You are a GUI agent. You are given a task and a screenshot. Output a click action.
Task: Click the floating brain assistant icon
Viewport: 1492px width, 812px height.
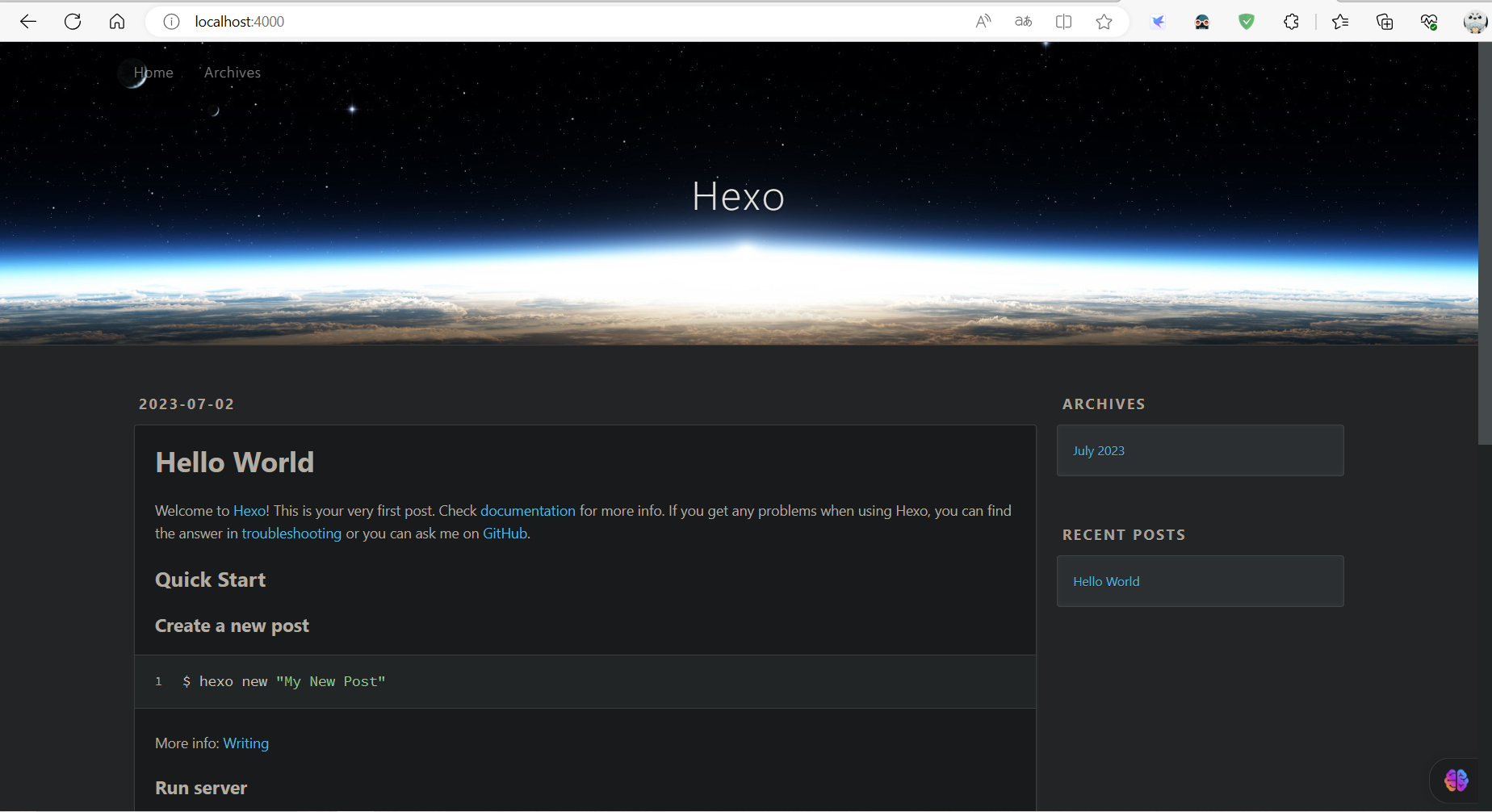1456,780
